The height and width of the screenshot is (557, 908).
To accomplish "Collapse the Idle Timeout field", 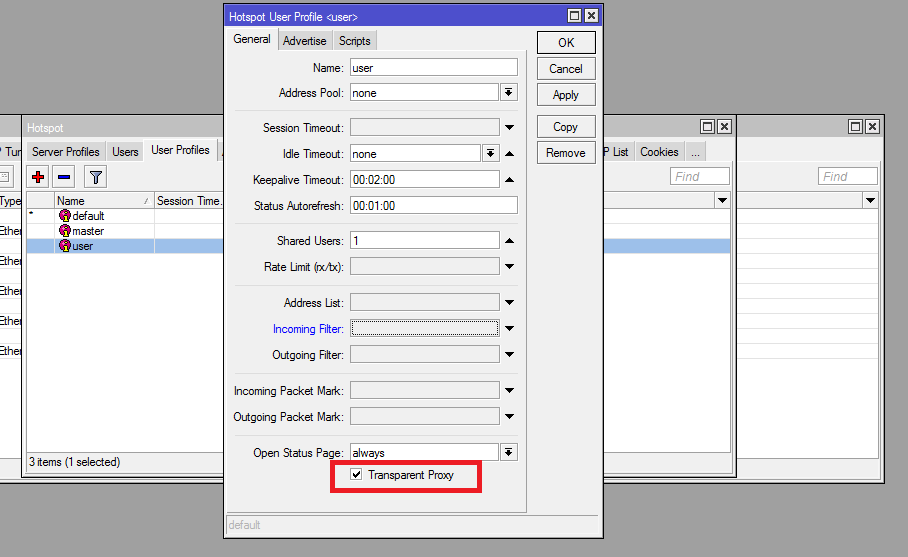I will (x=510, y=153).
